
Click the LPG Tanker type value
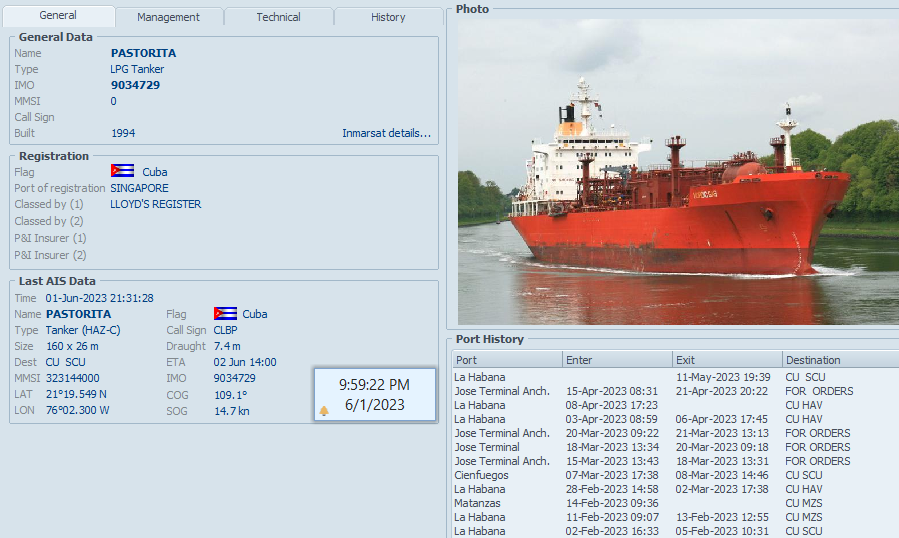[x=137, y=69]
